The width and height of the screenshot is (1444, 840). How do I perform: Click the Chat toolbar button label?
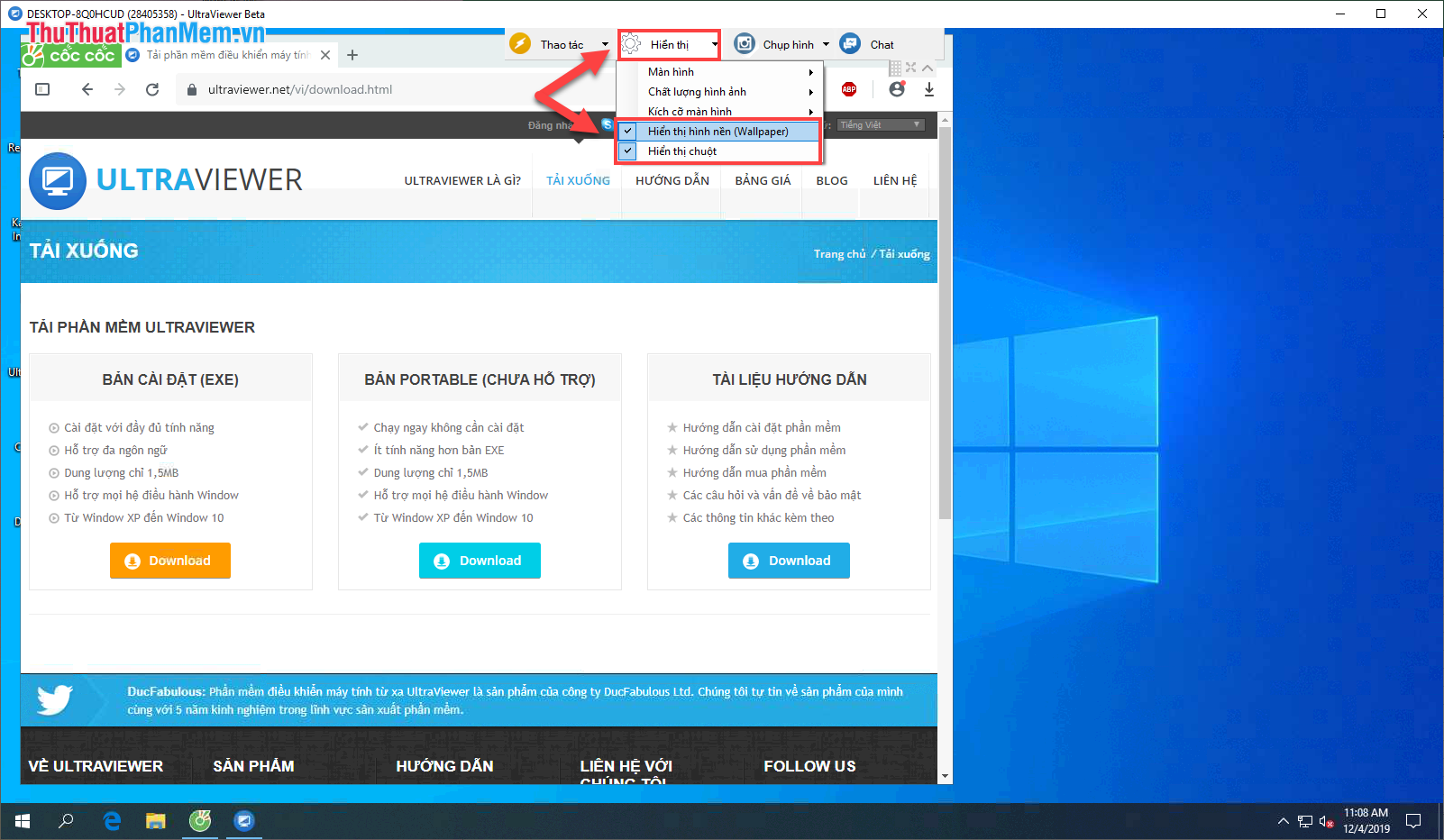882,44
